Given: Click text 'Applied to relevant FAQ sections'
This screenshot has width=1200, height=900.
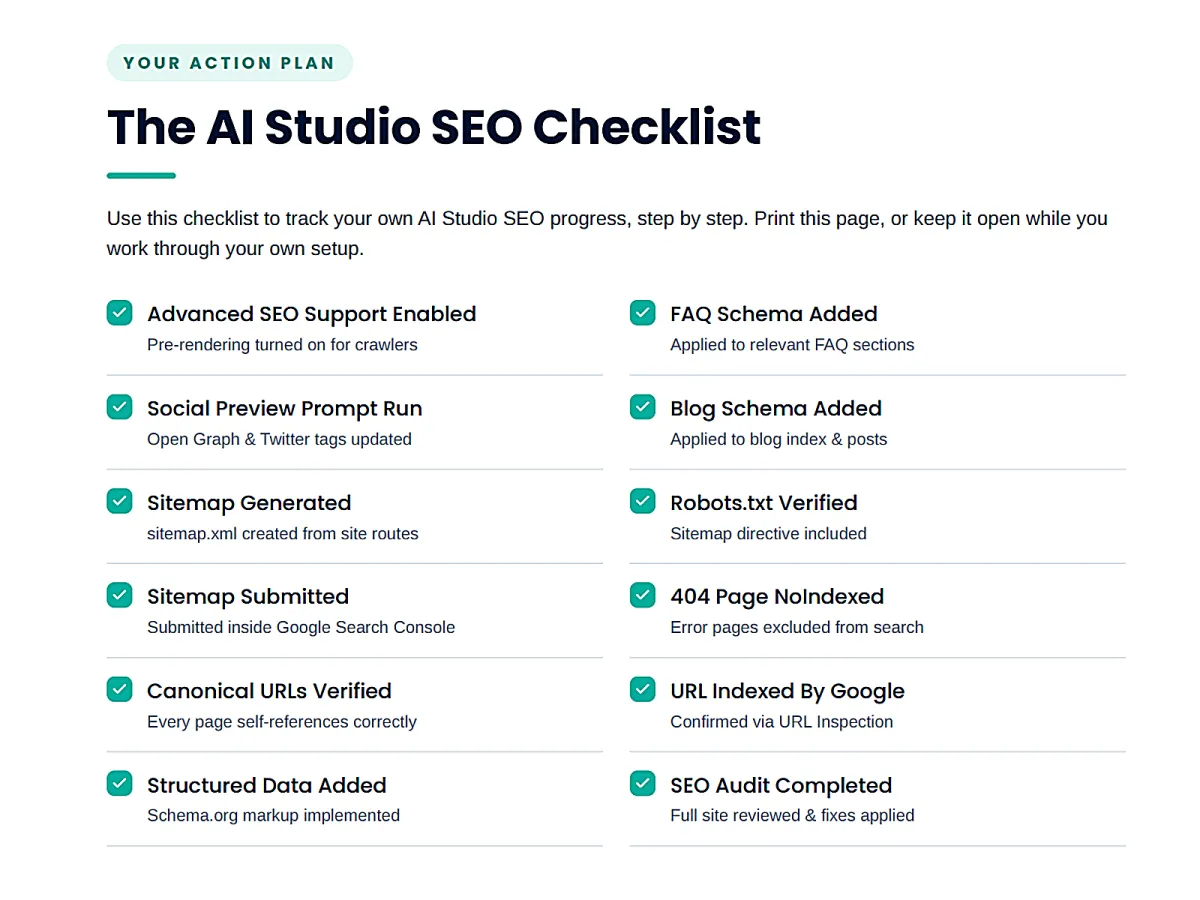Looking at the screenshot, I should tap(792, 345).
